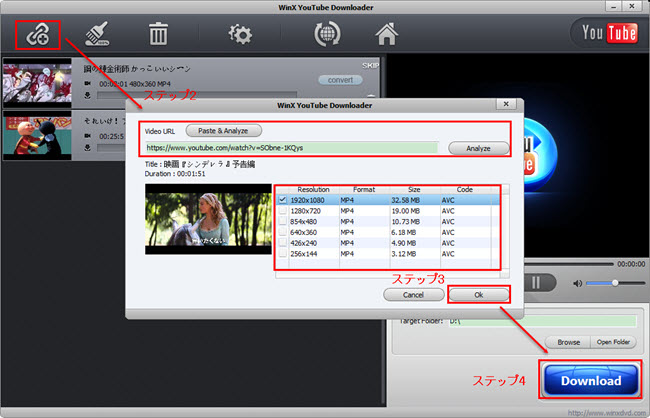This screenshot has width=650, height=418.
Task: Cancel the analyze dialog
Action: pos(413,295)
